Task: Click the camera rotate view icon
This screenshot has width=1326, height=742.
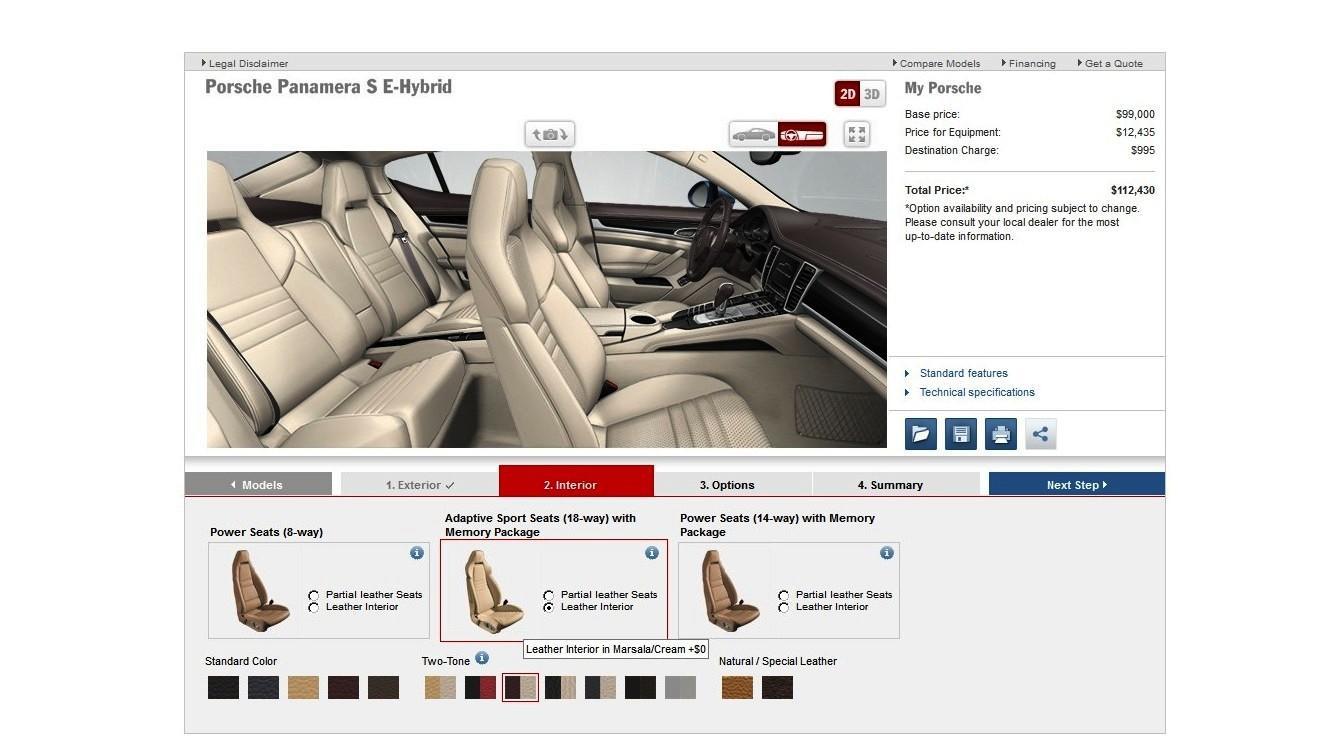Action: 550,134
